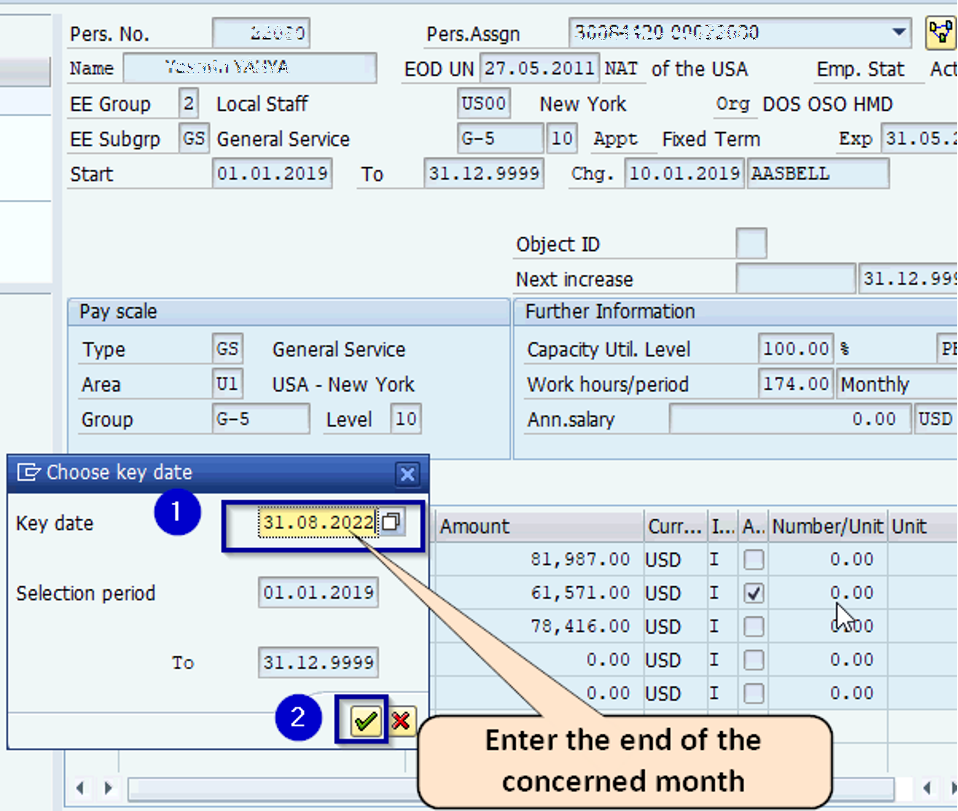This screenshot has height=811, width=958.
Task: Select the employee Name field
Action: click(x=250, y=68)
